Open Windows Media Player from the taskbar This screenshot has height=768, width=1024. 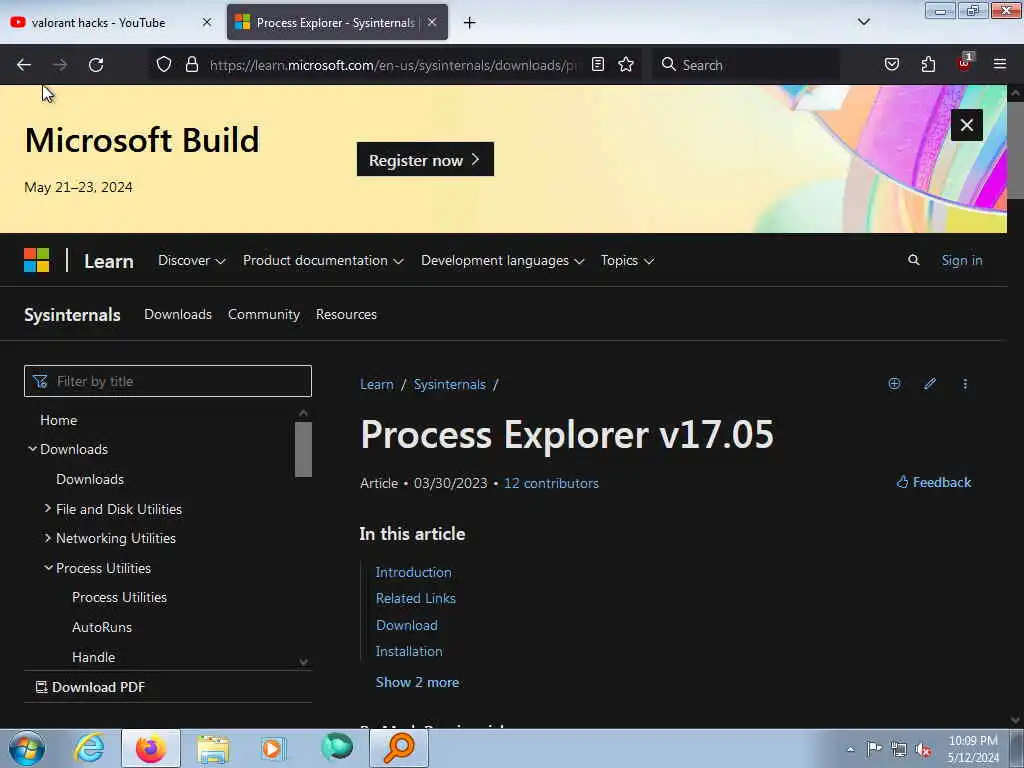[x=273, y=748]
